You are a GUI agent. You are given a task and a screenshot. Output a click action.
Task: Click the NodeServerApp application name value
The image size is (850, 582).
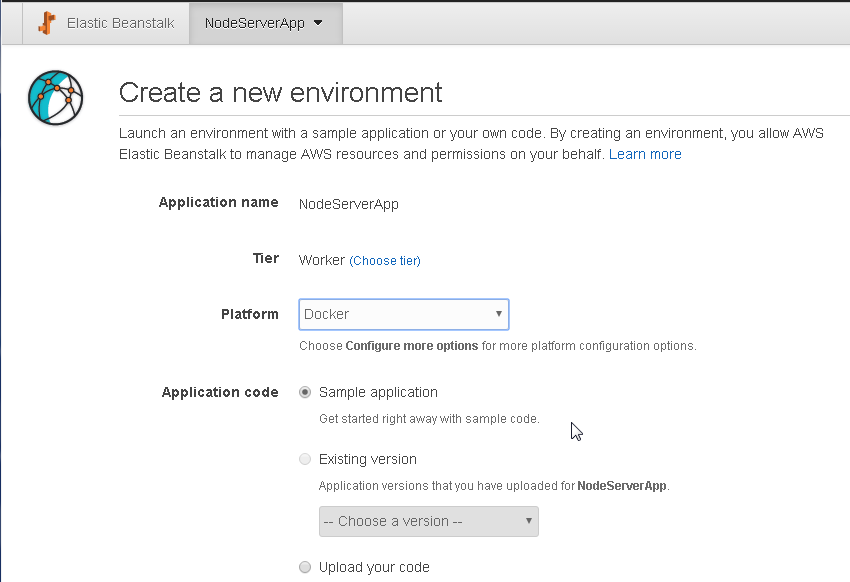(349, 204)
